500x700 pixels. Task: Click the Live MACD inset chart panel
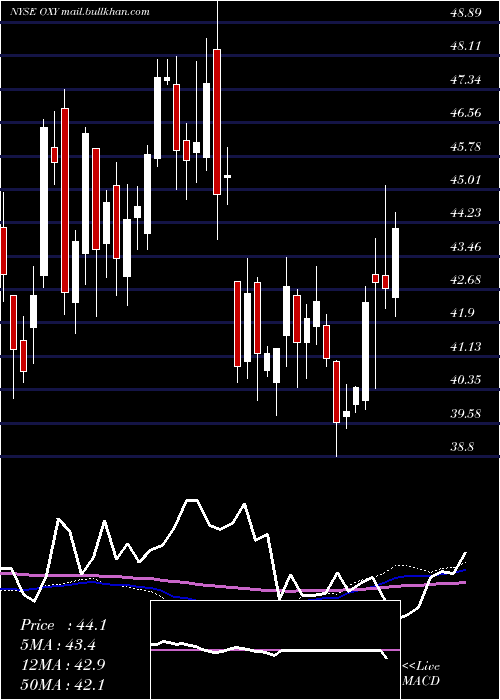point(275,650)
